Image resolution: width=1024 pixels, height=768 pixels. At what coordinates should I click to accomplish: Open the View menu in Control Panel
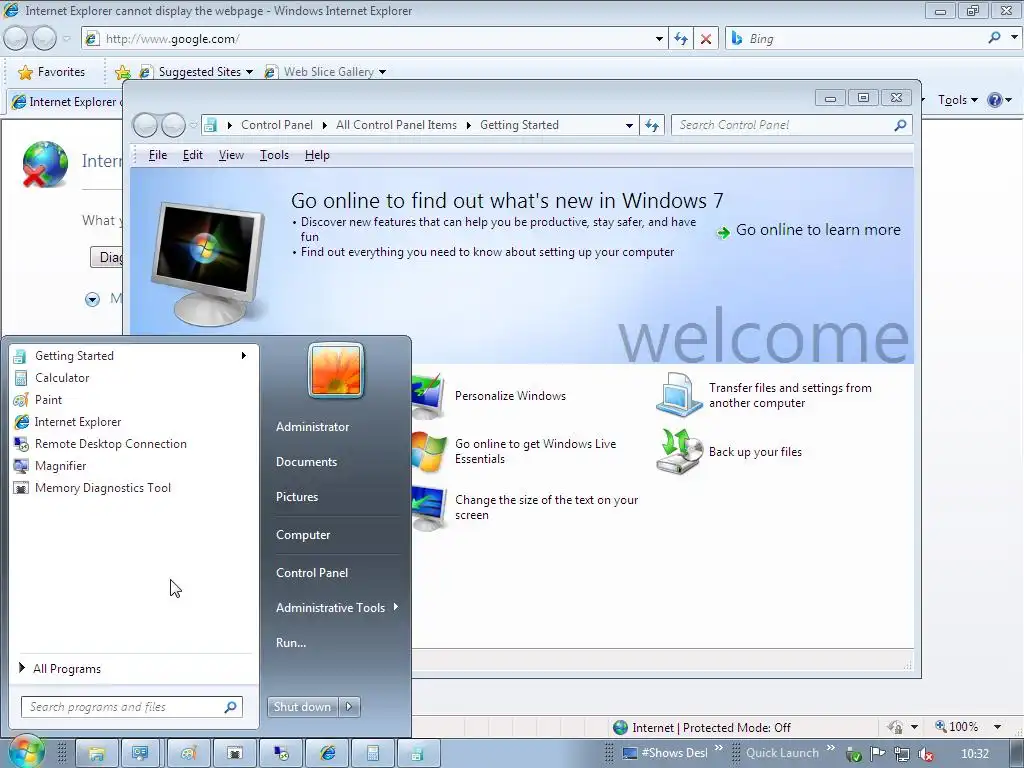click(231, 155)
